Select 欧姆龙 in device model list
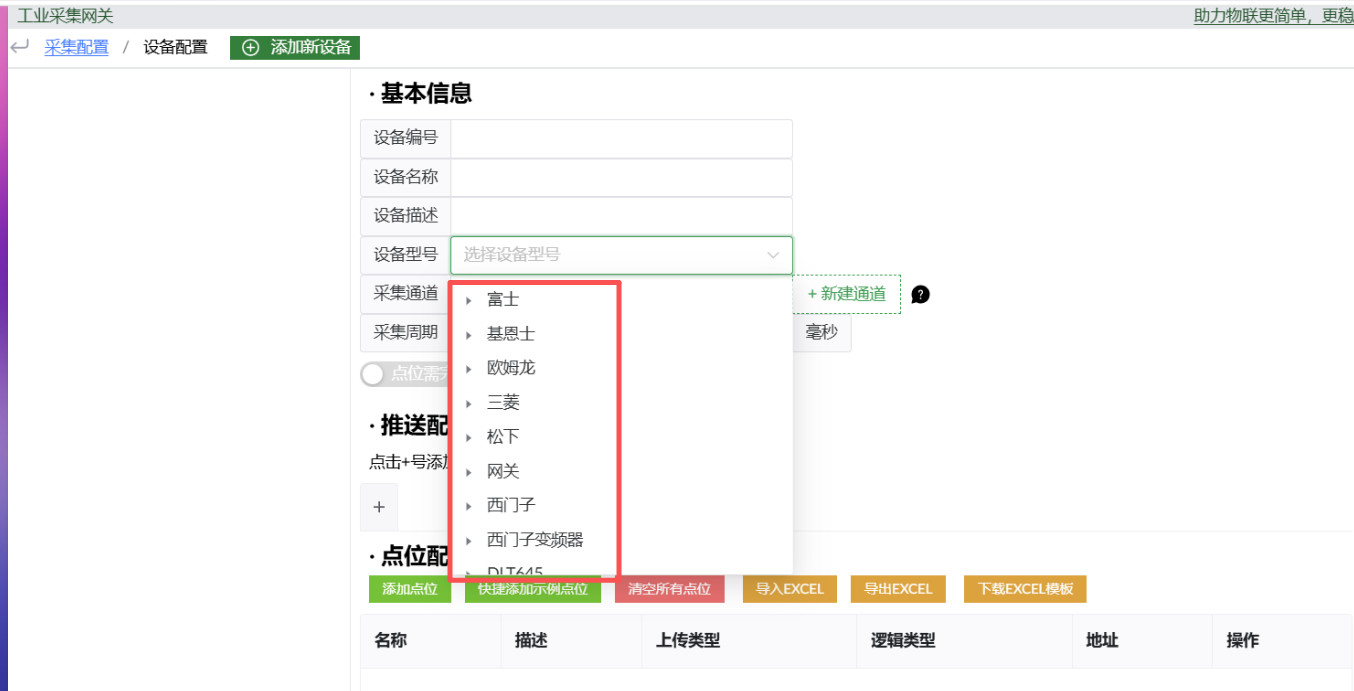This screenshot has width=1354, height=691. click(x=511, y=368)
